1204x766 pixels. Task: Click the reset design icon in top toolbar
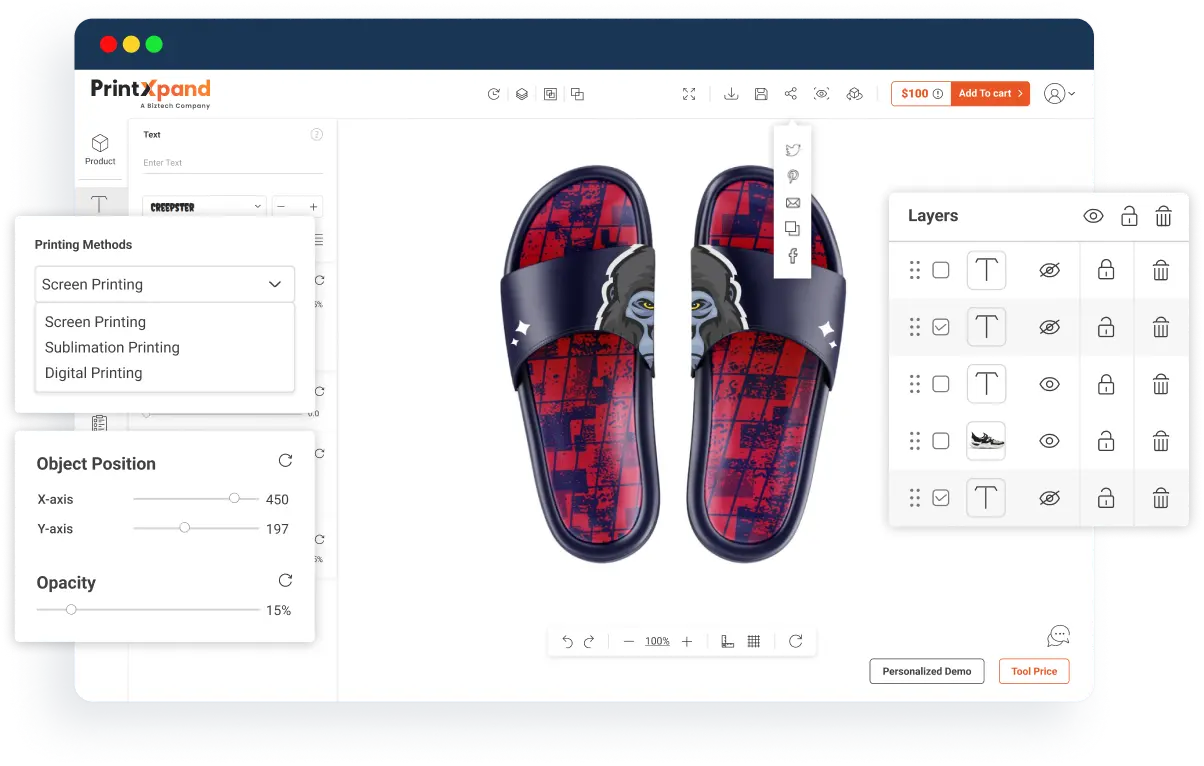pyautogui.click(x=494, y=94)
